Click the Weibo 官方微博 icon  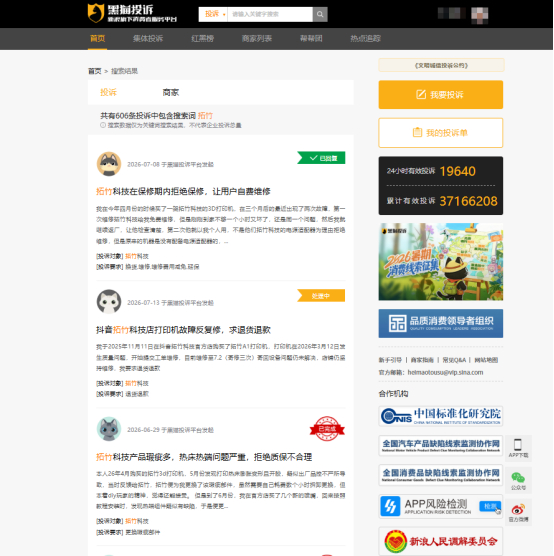(518, 512)
